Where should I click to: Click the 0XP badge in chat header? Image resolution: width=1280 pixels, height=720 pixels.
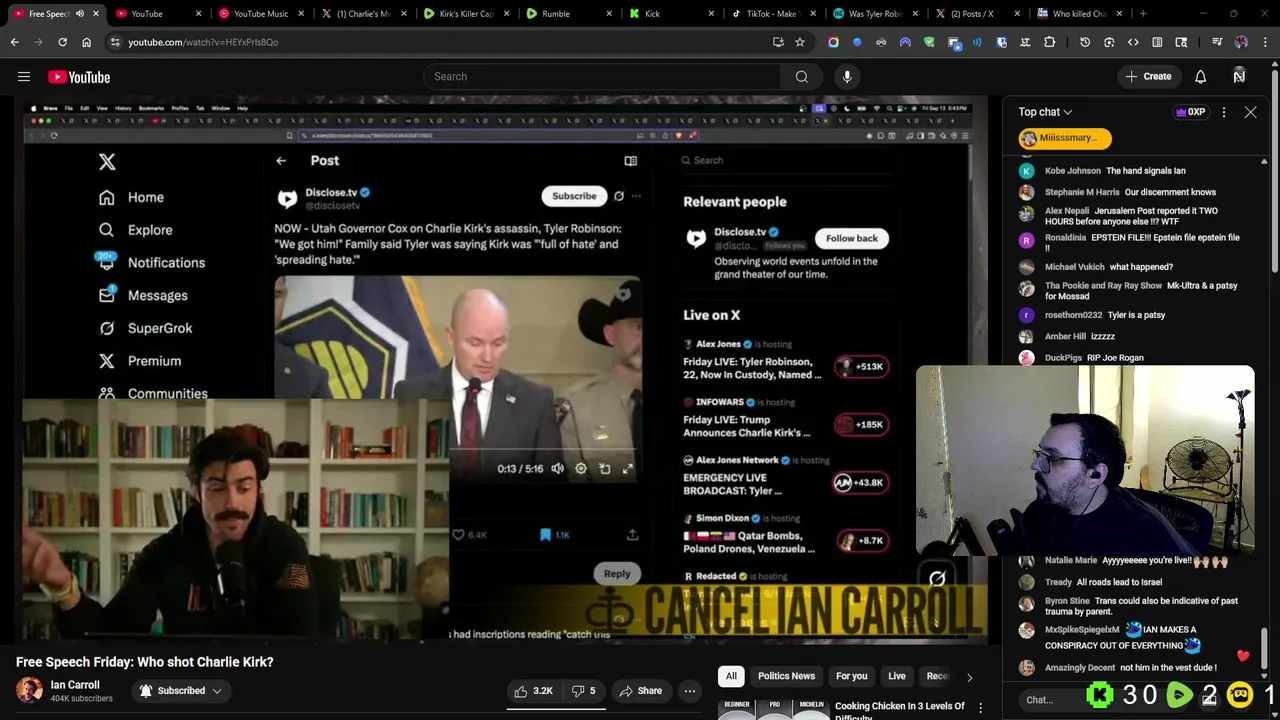[1191, 112]
